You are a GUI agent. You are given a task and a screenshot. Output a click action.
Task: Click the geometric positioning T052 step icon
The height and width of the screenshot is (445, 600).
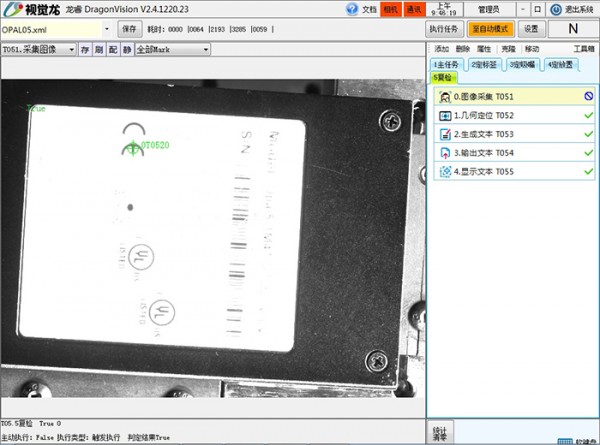(x=445, y=116)
